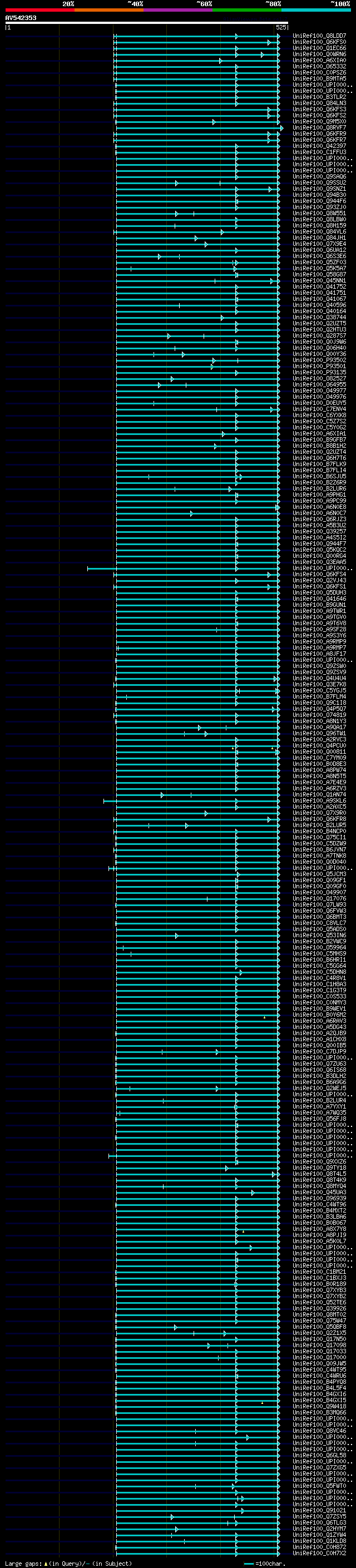Open hit UniRef100_O65332
The height and width of the screenshot is (1568, 356).
319,66
